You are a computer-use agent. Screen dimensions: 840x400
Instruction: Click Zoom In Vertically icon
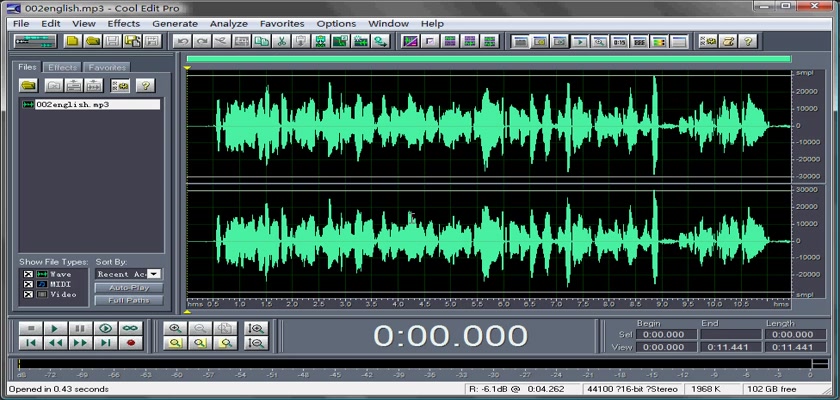tap(256, 328)
